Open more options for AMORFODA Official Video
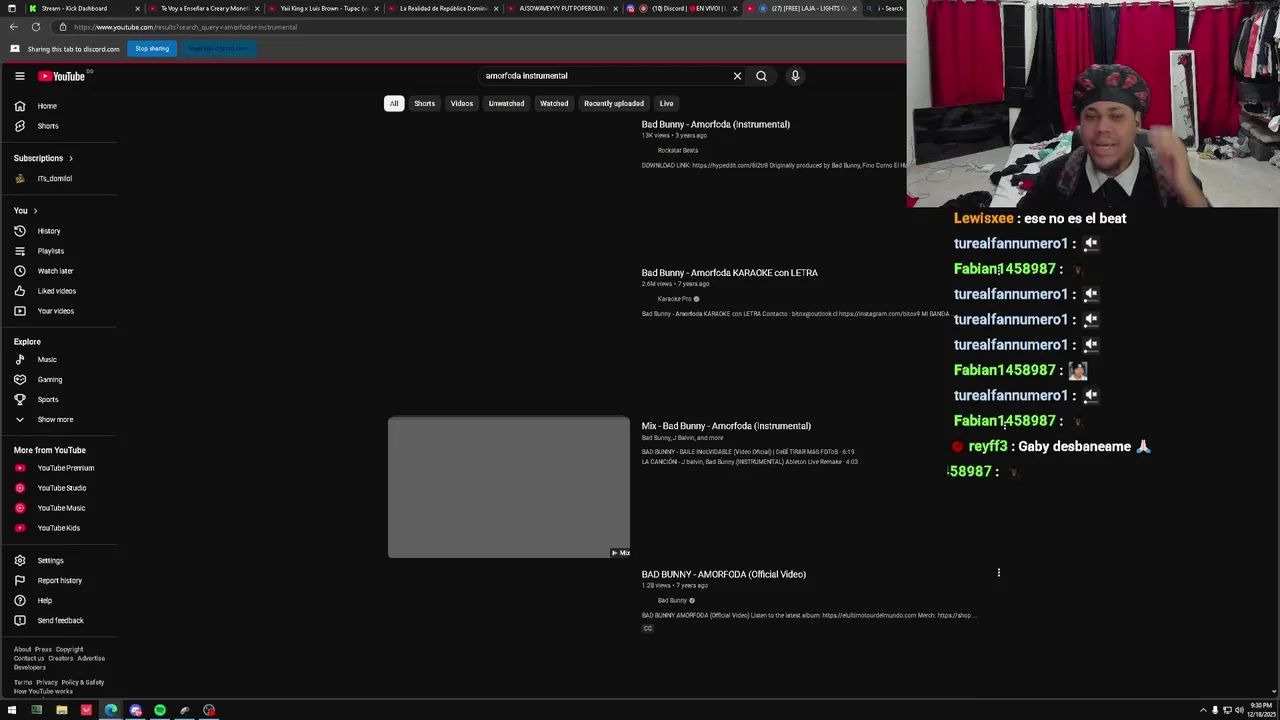Viewport: 1280px width, 720px height. tap(998, 573)
